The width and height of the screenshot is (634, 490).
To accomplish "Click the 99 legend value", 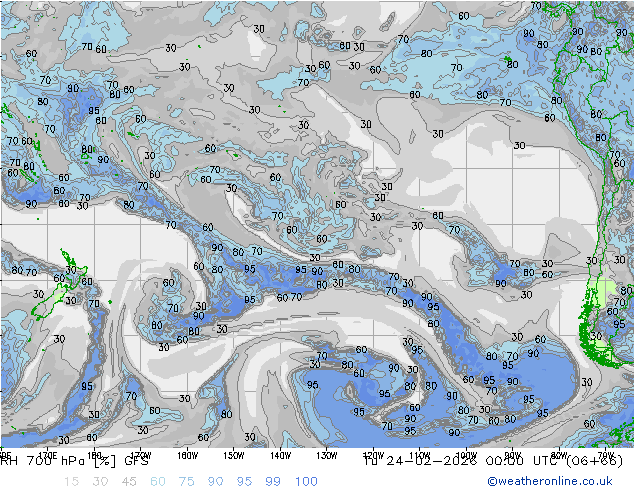I will coord(273,482).
